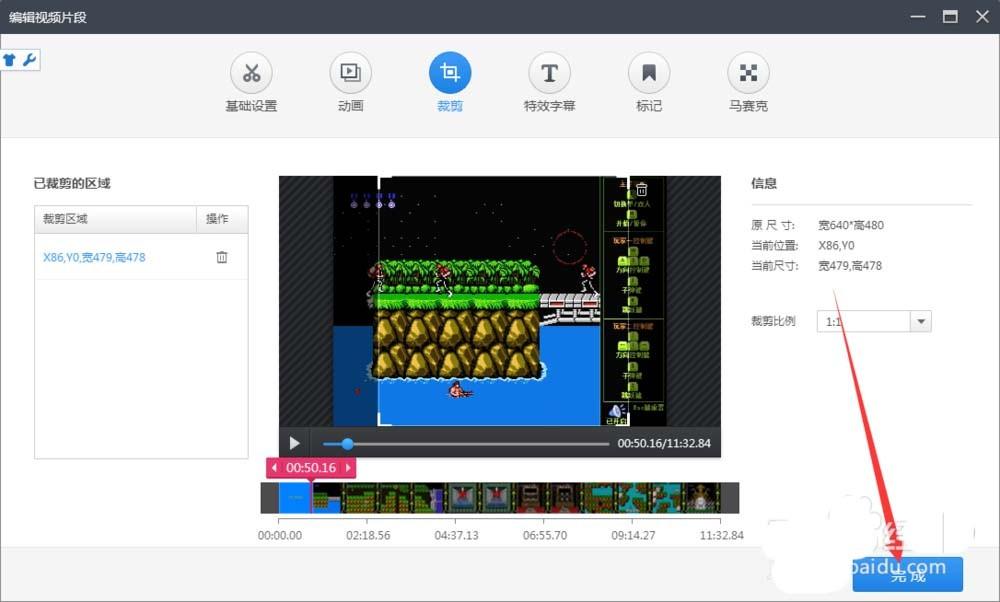The height and width of the screenshot is (602, 1000).
Task: Open settings via the wrench icon
Action: (x=29, y=60)
